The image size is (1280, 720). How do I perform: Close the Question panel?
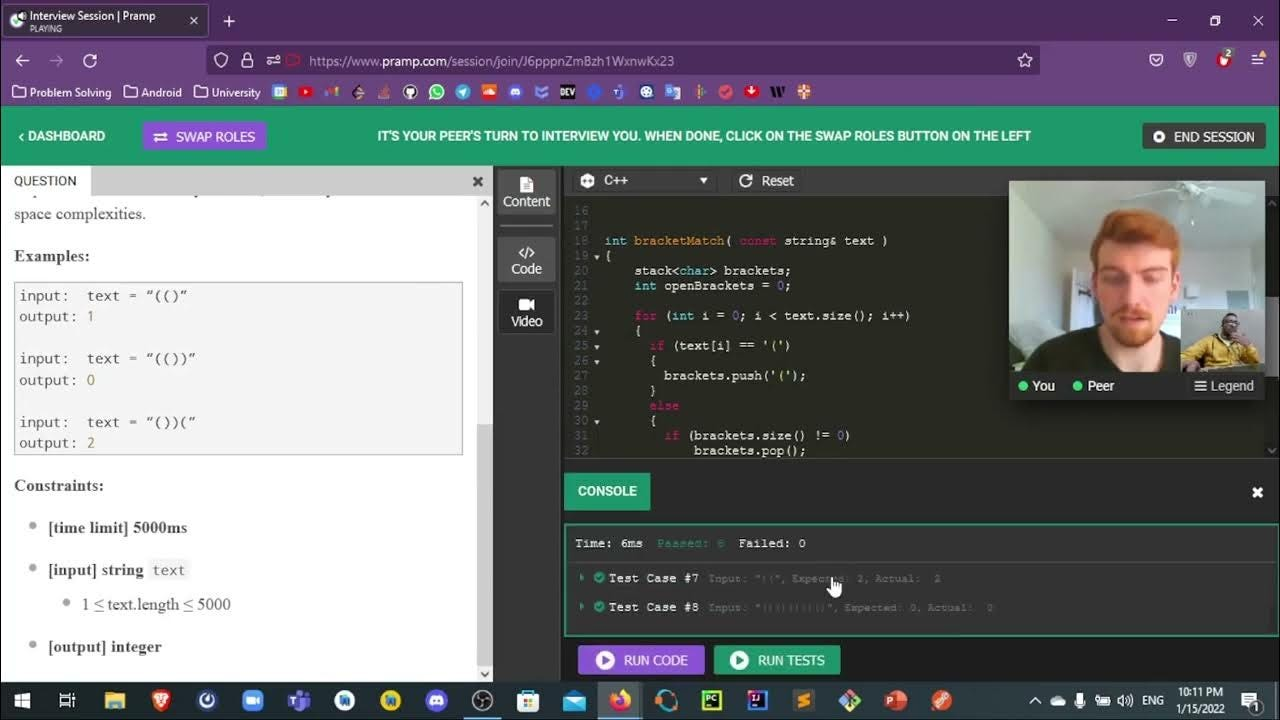[x=477, y=182]
